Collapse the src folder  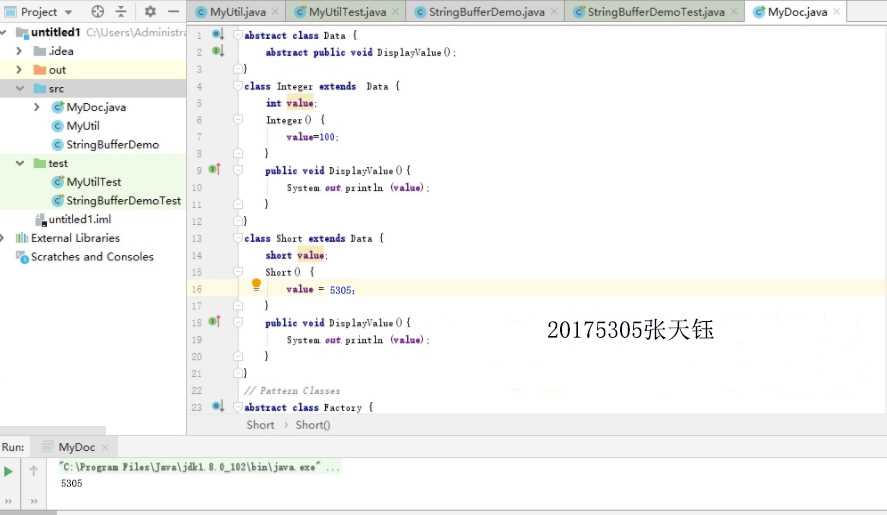pos(20,88)
